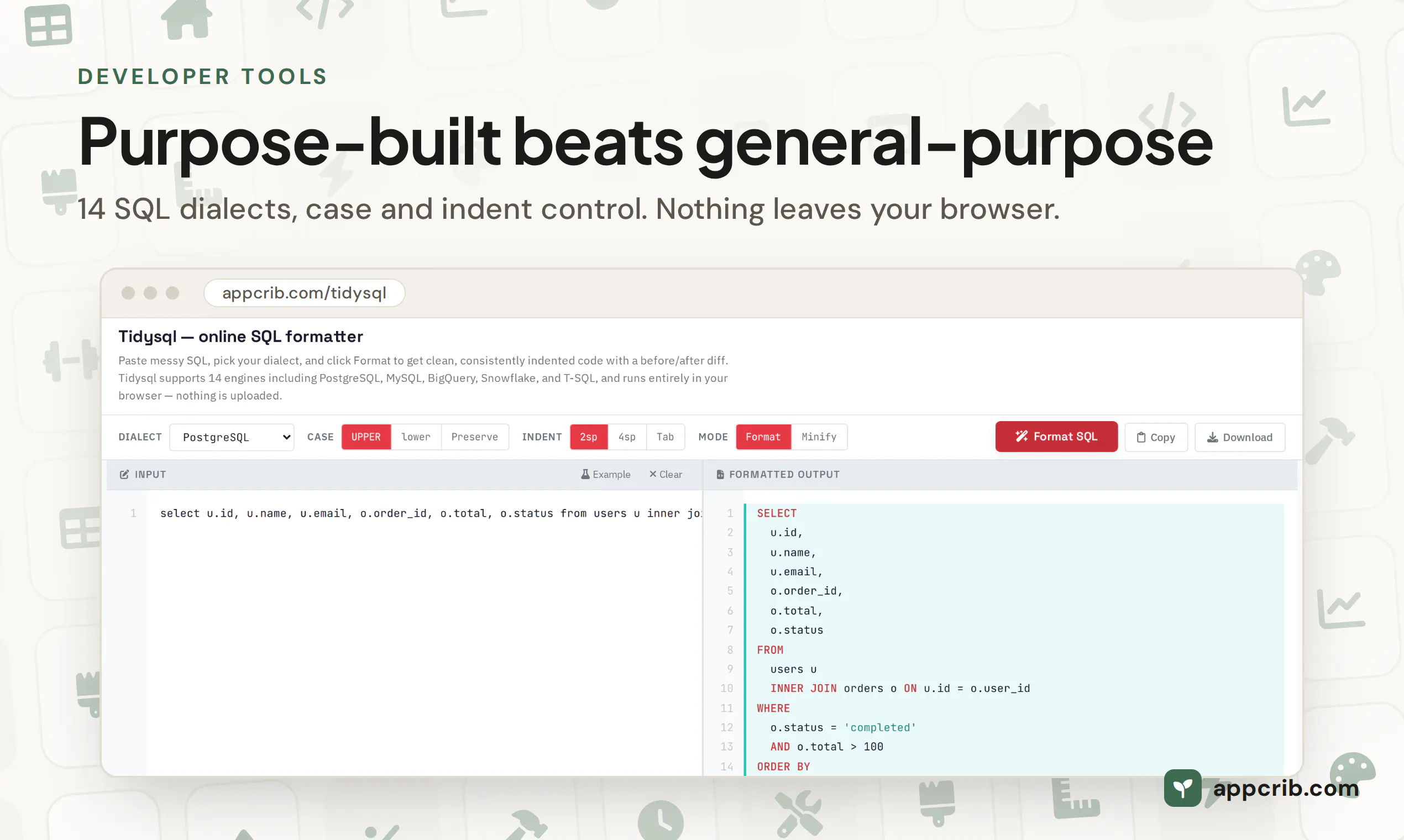Select lower keyword case

click(416, 437)
